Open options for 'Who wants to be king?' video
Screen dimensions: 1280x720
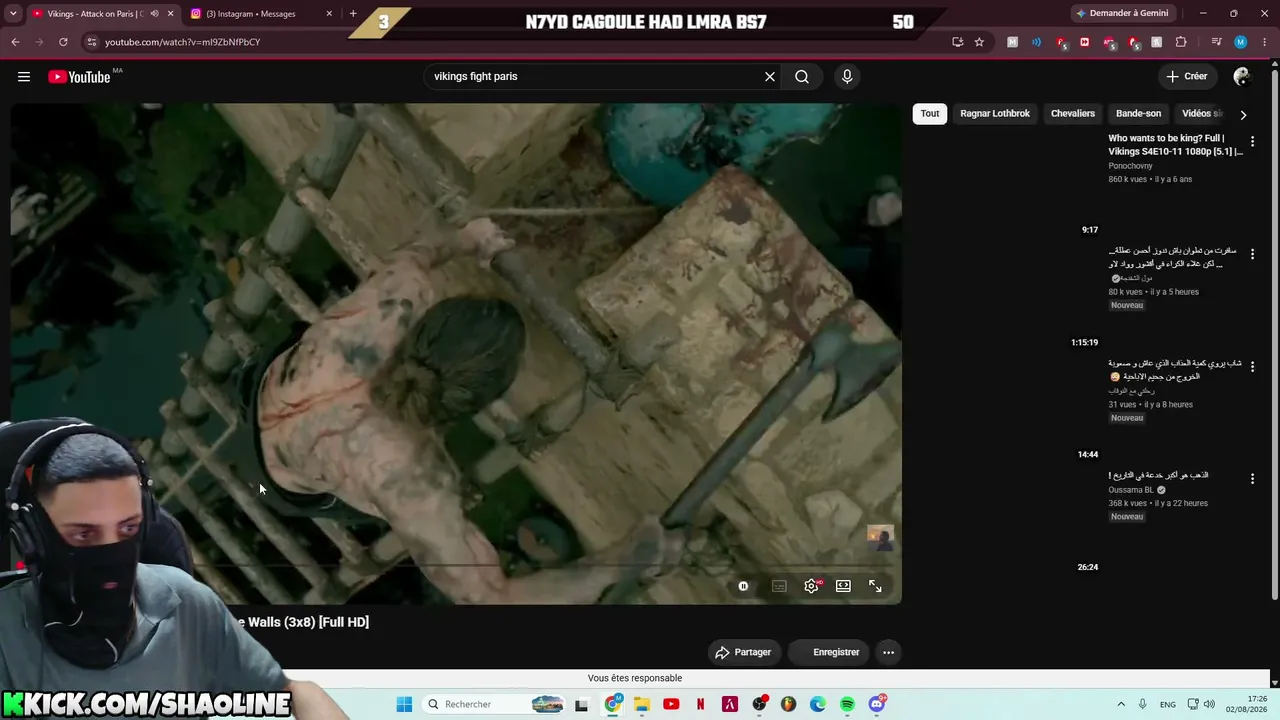pos(1252,141)
